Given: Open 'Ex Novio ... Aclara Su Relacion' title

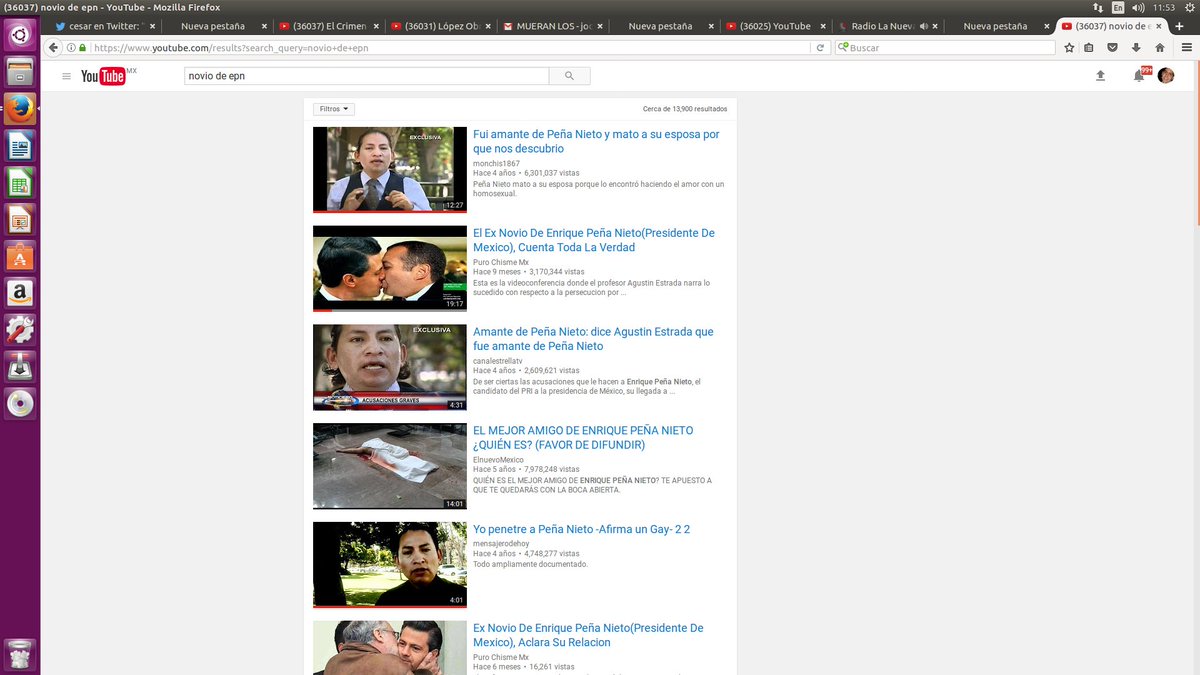Looking at the screenshot, I should [588, 635].
